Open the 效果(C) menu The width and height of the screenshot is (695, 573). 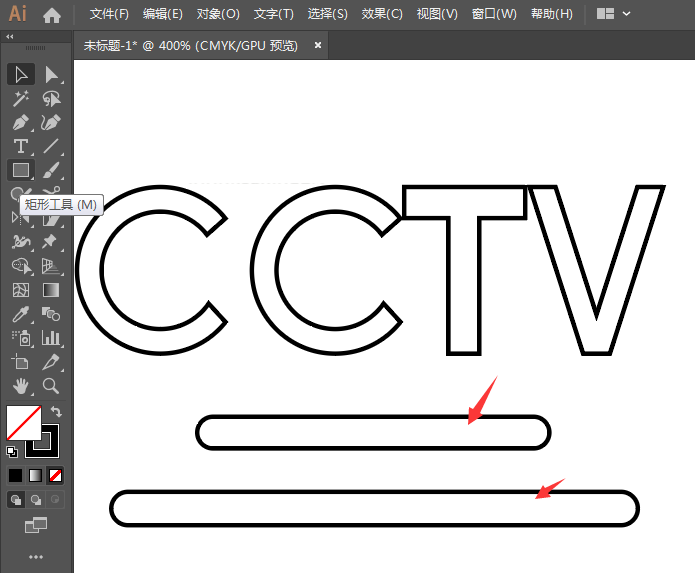point(382,14)
